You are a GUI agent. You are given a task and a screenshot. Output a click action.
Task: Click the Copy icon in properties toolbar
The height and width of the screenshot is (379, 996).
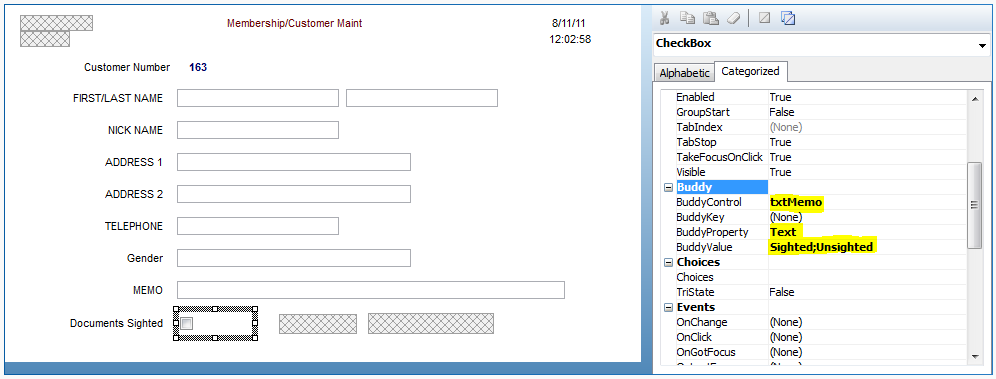(687, 18)
